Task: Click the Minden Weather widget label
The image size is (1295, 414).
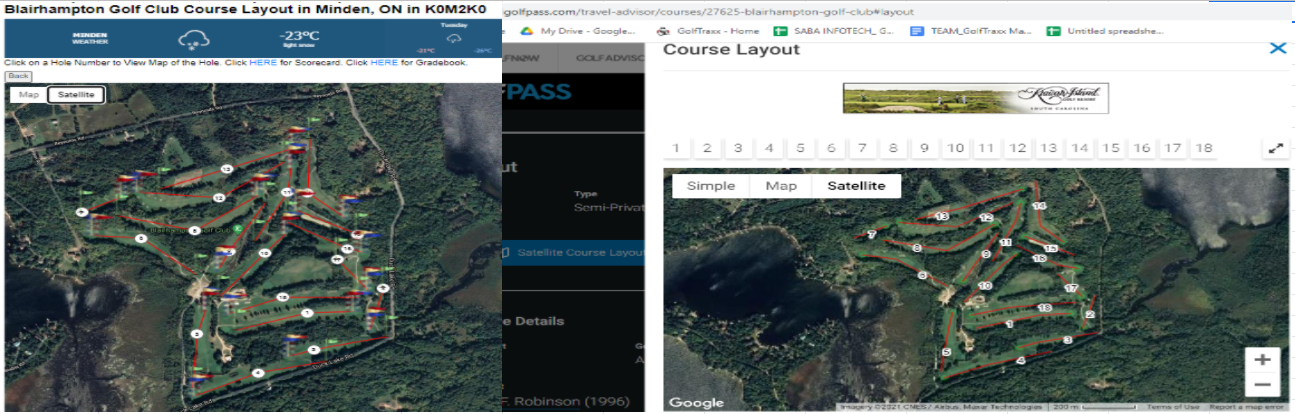Action: point(90,39)
